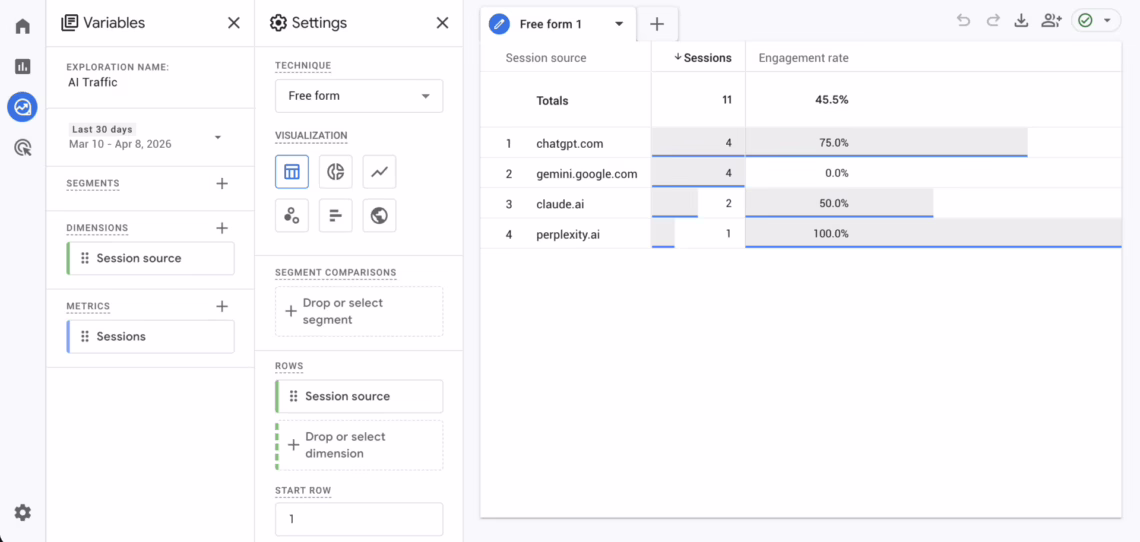Click the 50.0% engagement rate cell

tap(834, 204)
